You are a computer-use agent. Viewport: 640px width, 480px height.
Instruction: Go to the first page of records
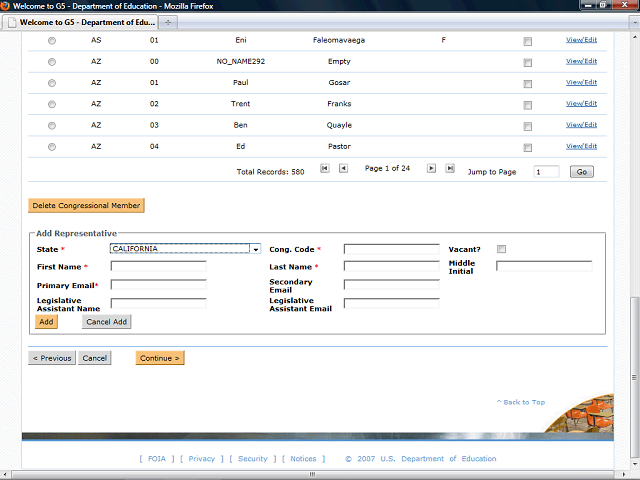click(x=325, y=169)
